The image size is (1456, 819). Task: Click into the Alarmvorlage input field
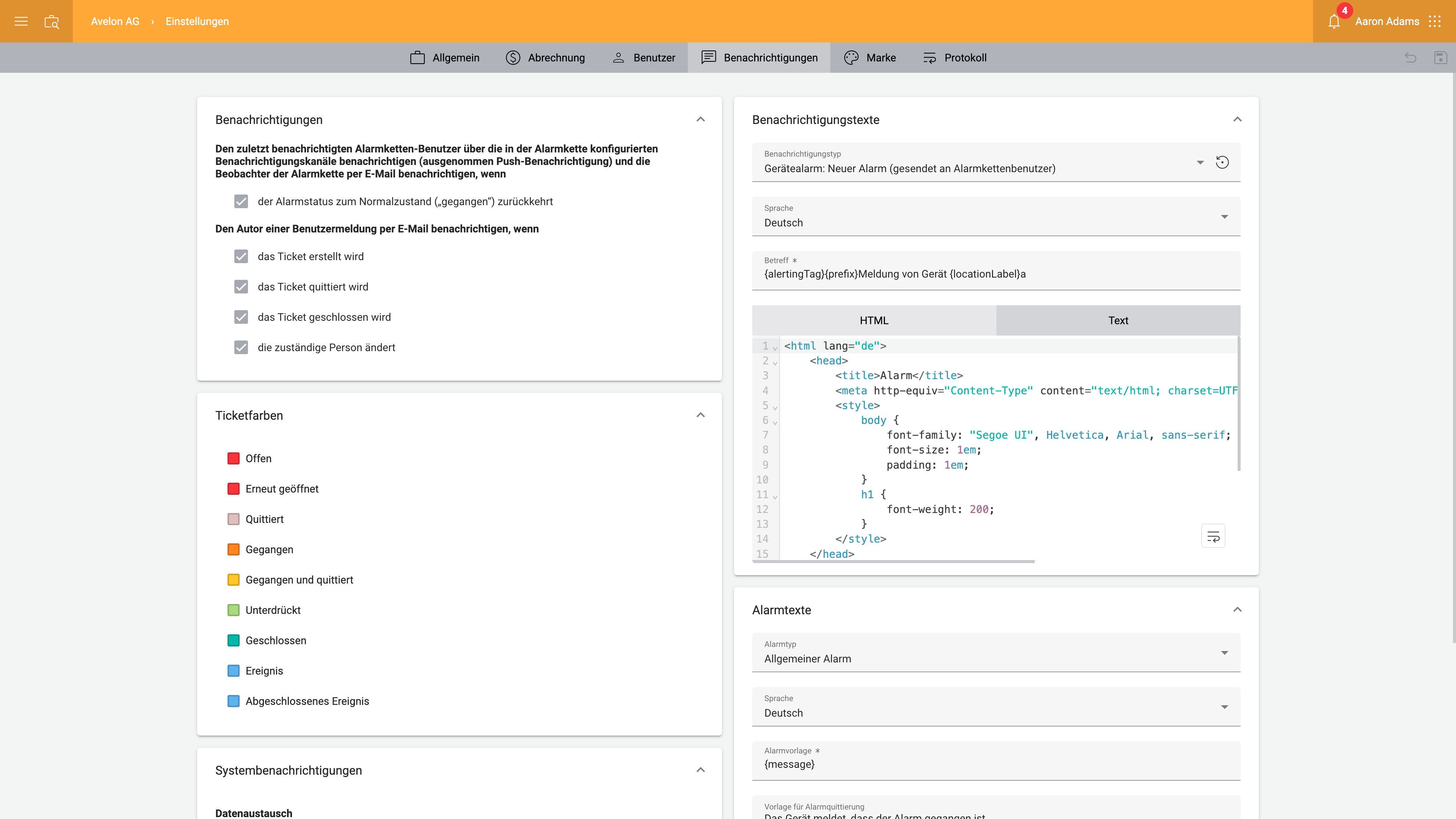click(996, 761)
